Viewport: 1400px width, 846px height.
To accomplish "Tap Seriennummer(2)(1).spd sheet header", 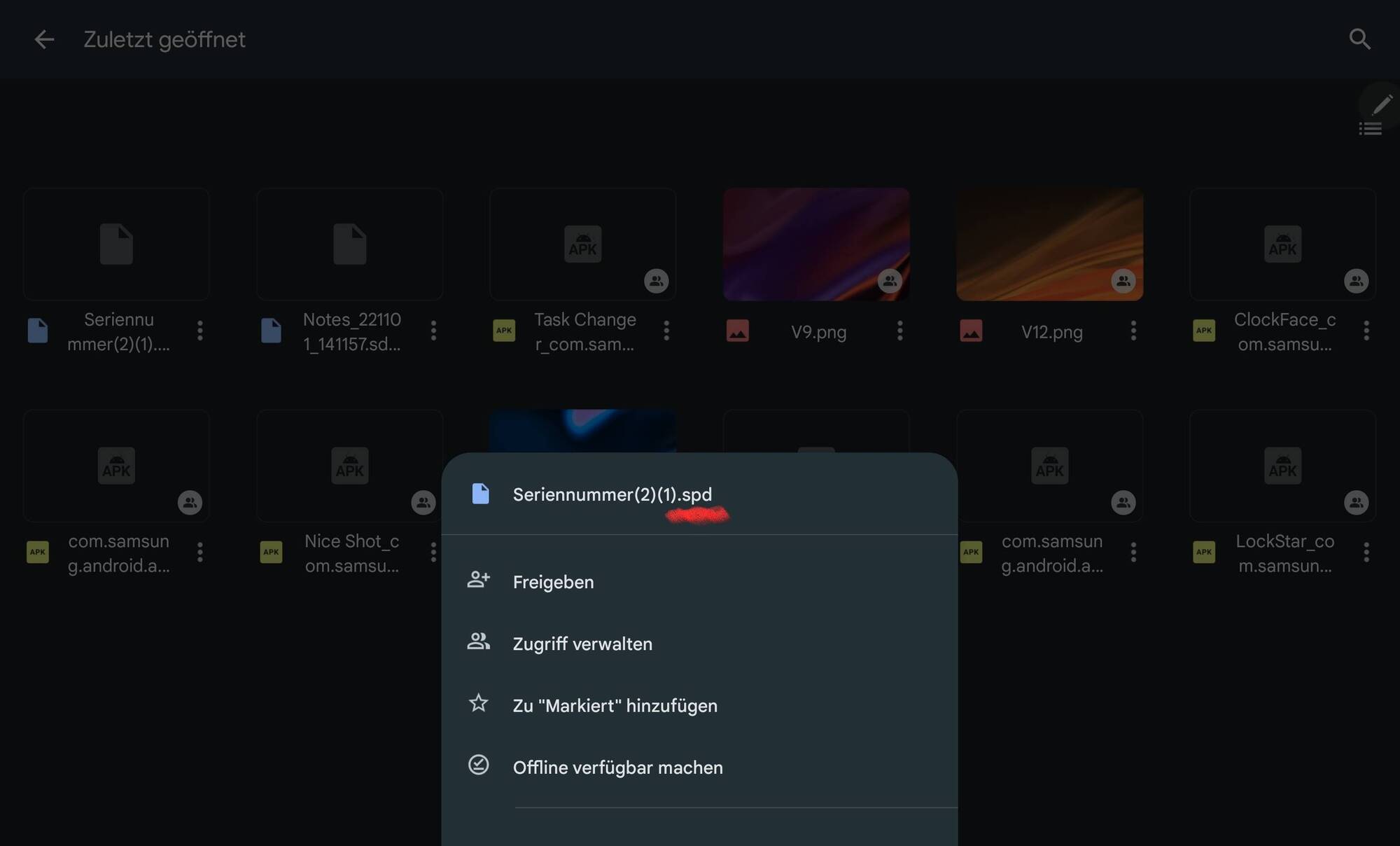I will click(x=612, y=494).
